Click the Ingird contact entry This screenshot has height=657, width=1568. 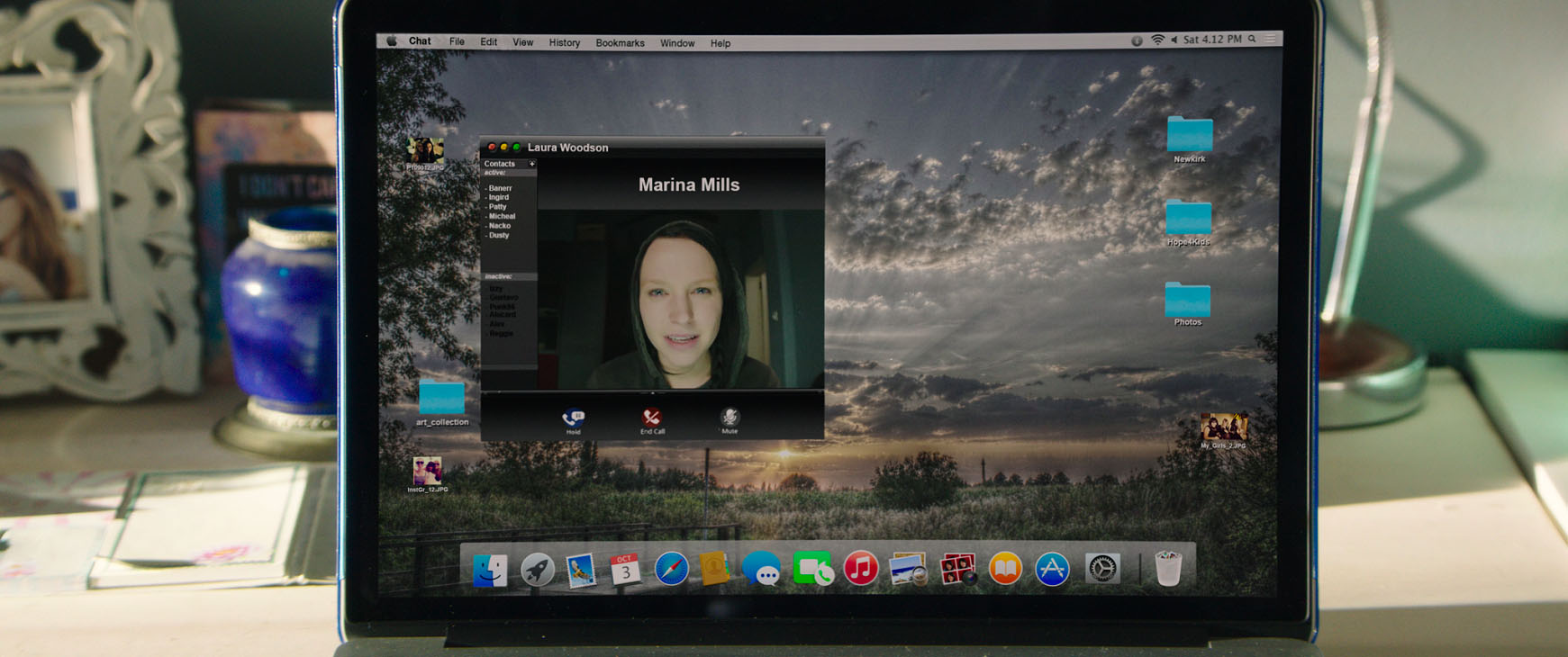(x=499, y=197)
